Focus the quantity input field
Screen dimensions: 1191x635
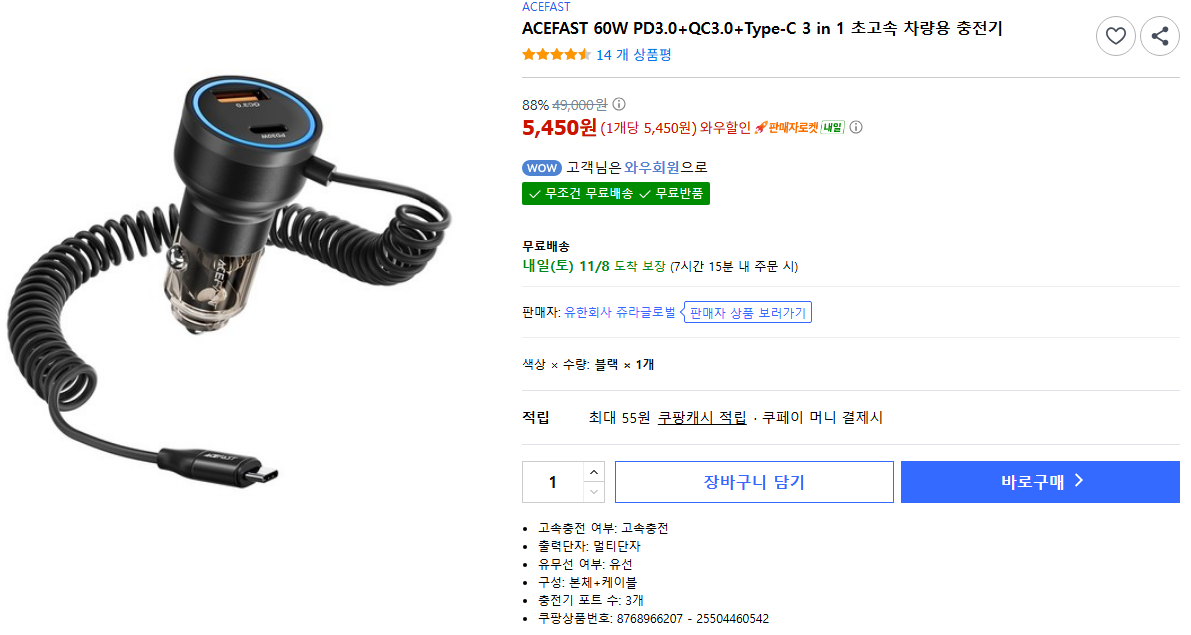552,482
